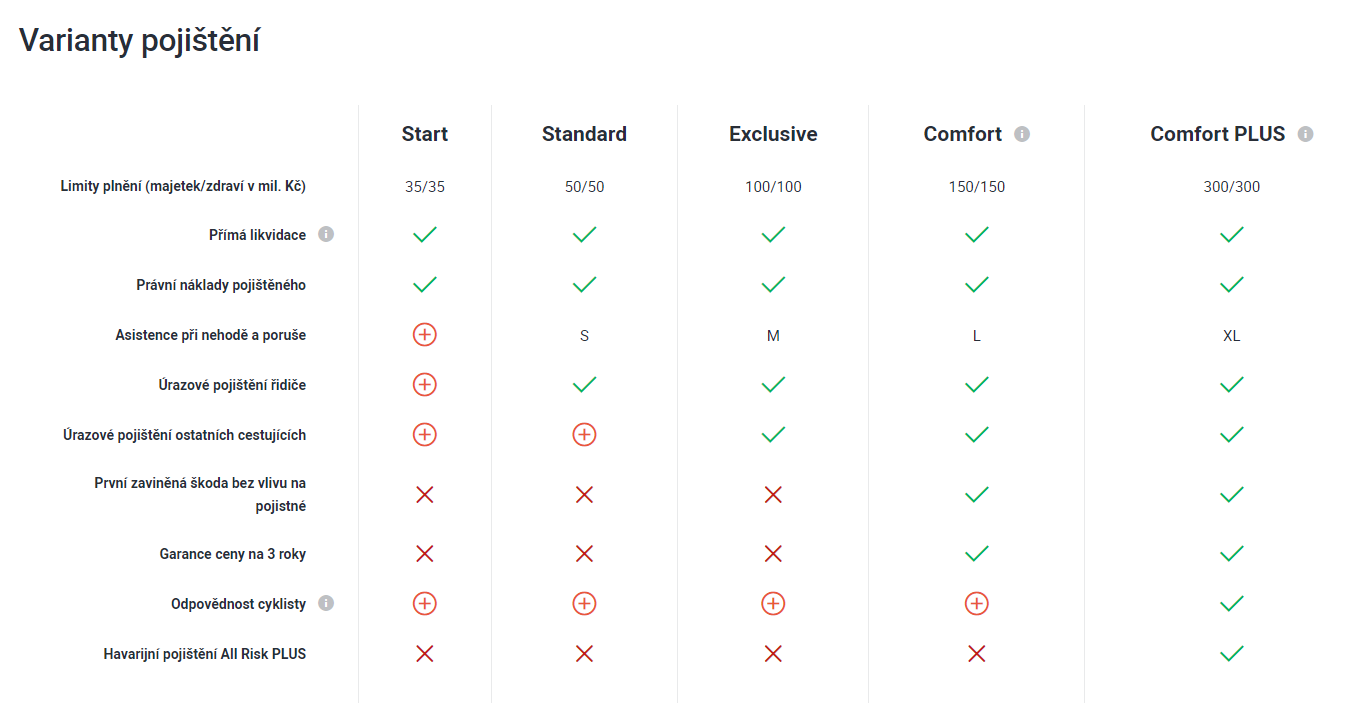Add Úrazové pojištění ostatních cestujících in Start
This screenshot has width=1369, height=710.
point(425,434)
